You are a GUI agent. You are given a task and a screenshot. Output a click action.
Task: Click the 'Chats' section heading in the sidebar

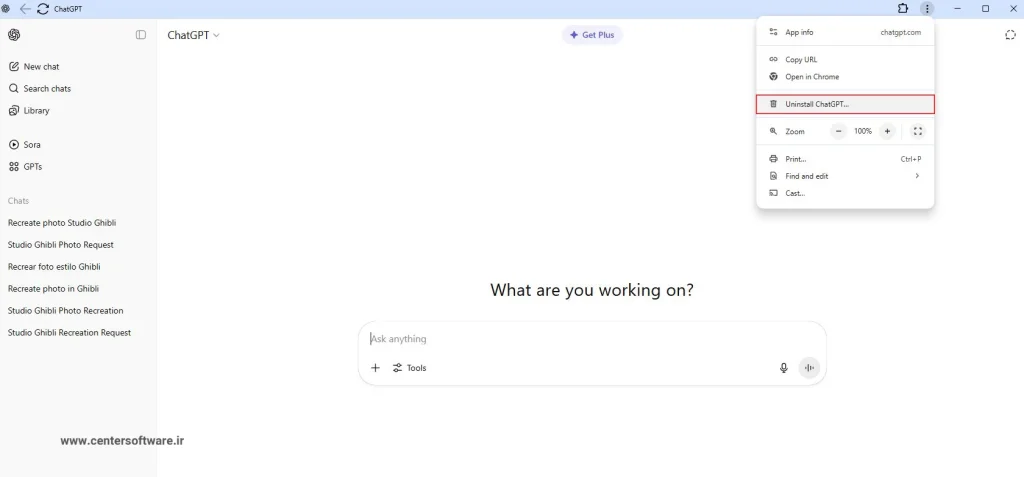[18, 201]
